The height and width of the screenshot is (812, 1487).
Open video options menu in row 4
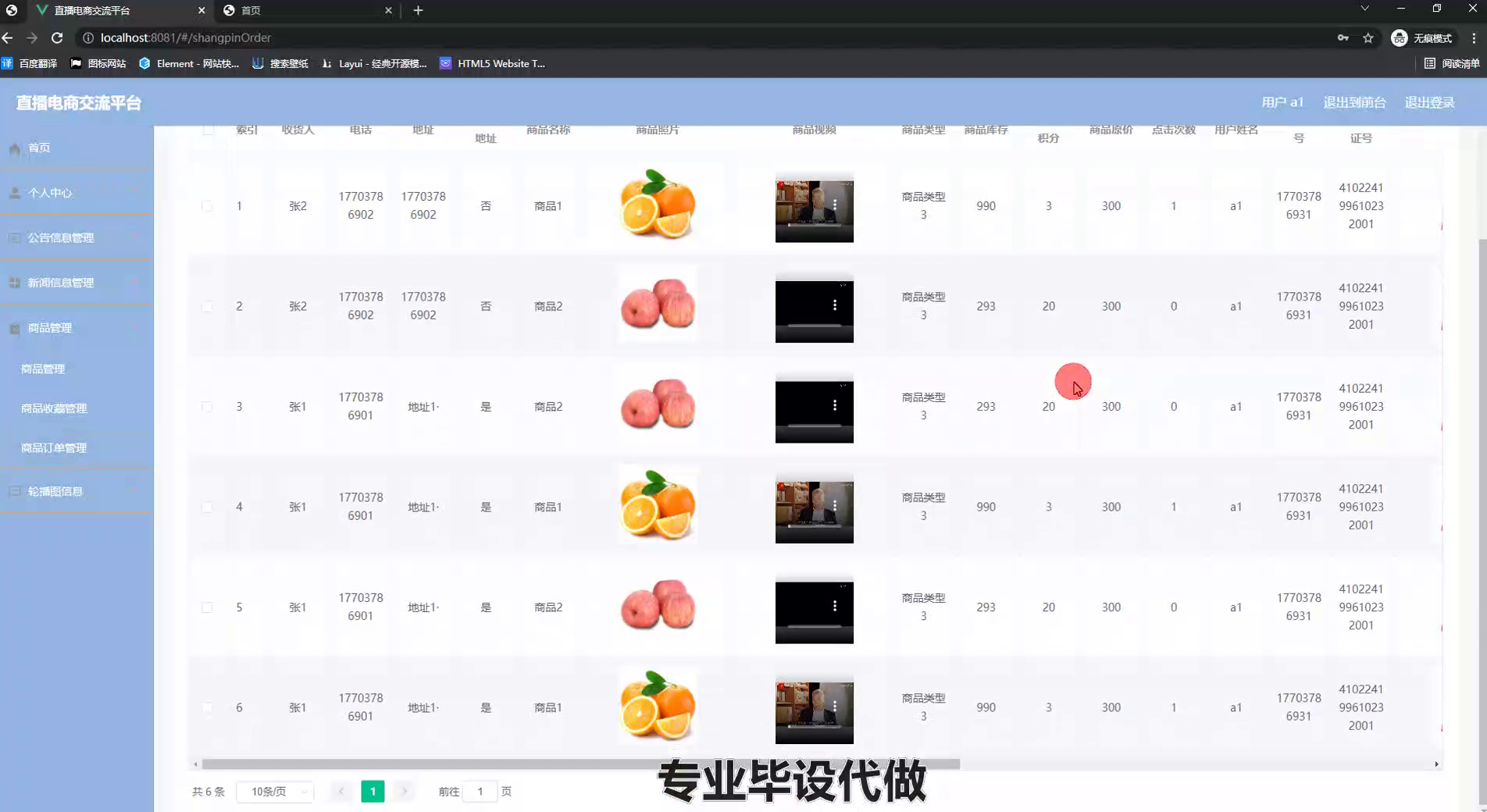tap(835, 506)
